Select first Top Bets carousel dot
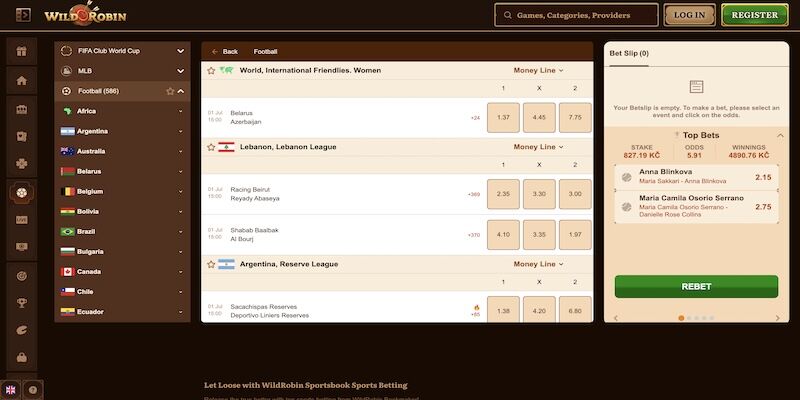 (x=681, y=318)
